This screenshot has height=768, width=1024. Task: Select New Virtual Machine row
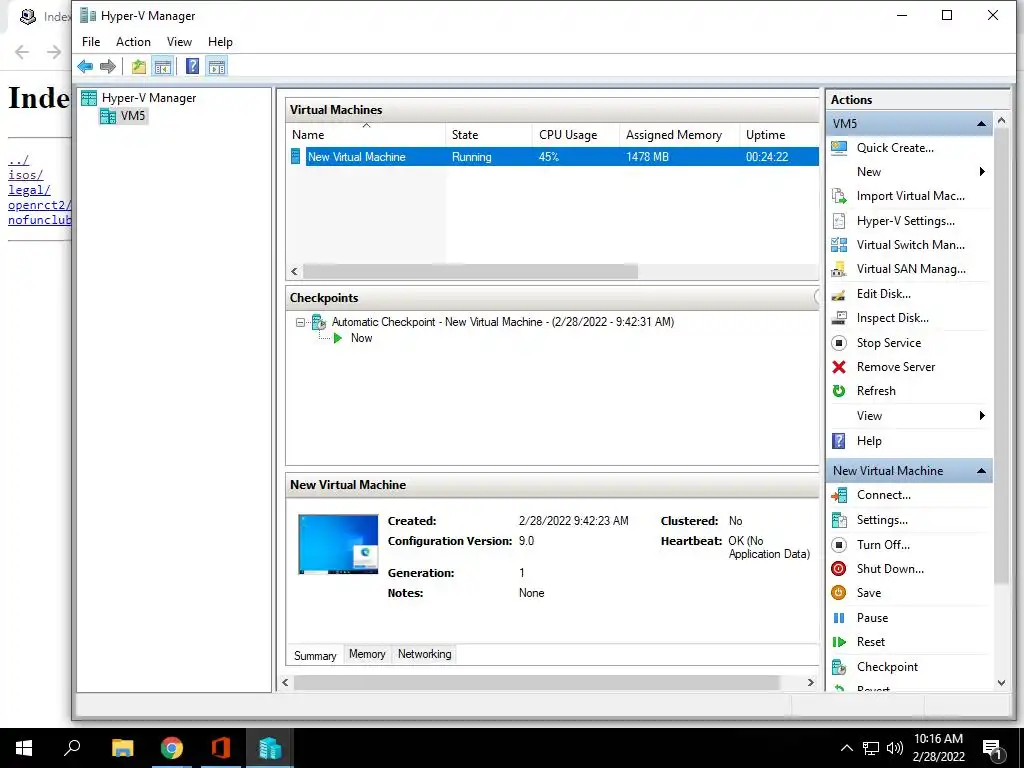554,157
